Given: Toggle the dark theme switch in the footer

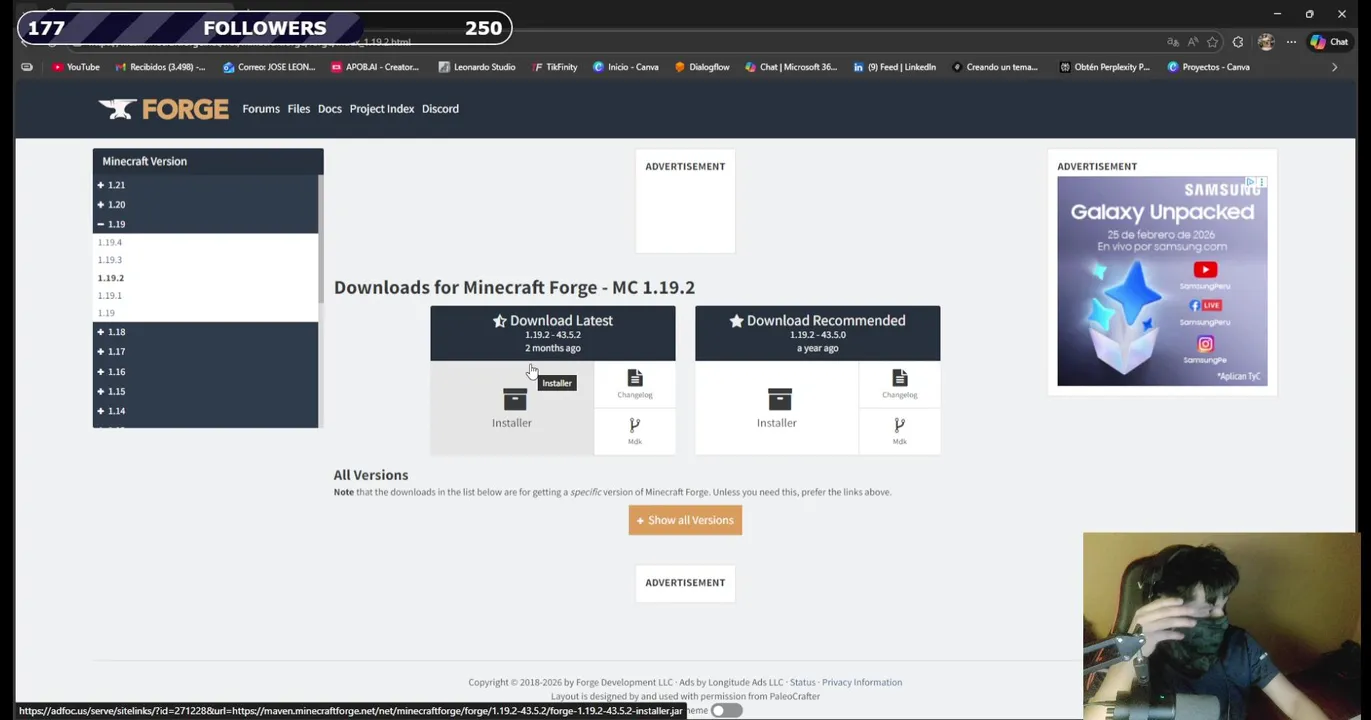Looking at the screenshot, I should coord(727,710).
